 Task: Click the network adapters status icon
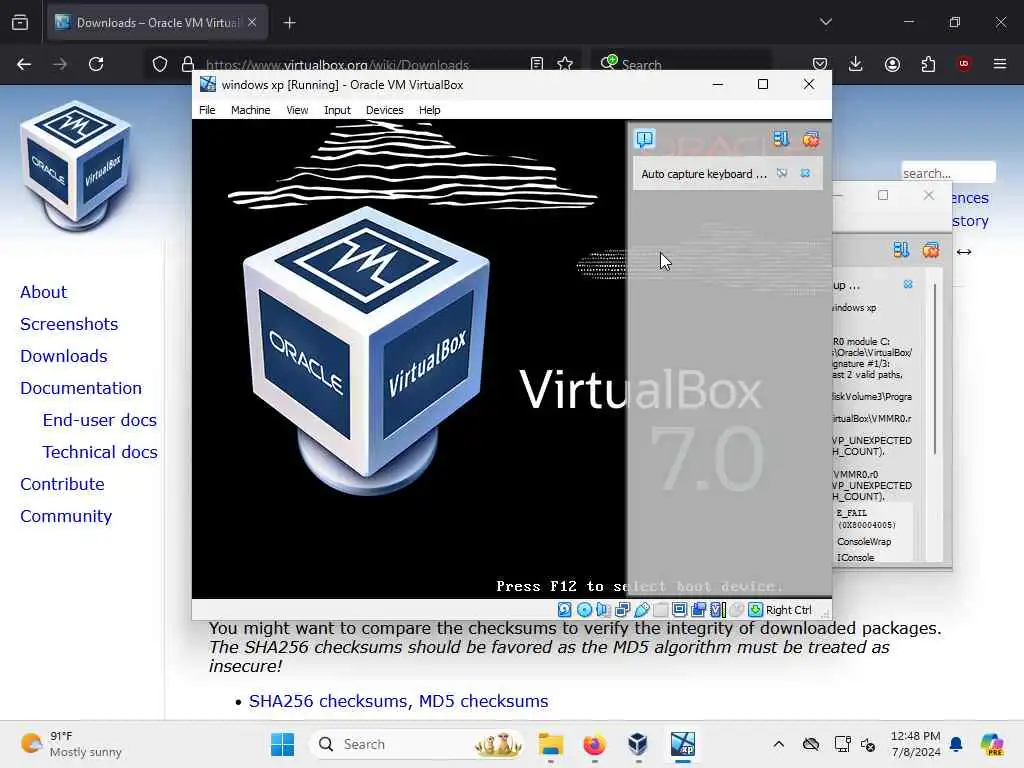pyautogui.click(x=622, y=610)
